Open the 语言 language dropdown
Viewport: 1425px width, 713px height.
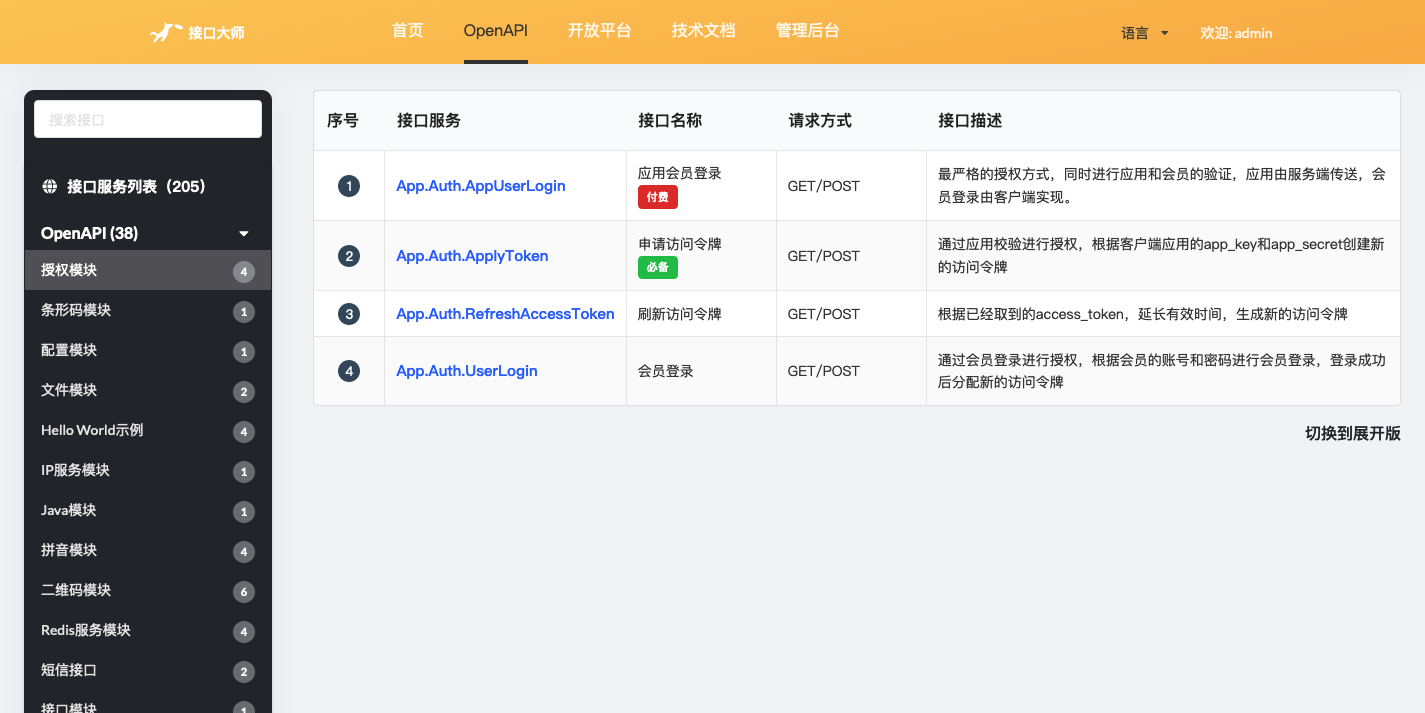(x=1145, y=33)
